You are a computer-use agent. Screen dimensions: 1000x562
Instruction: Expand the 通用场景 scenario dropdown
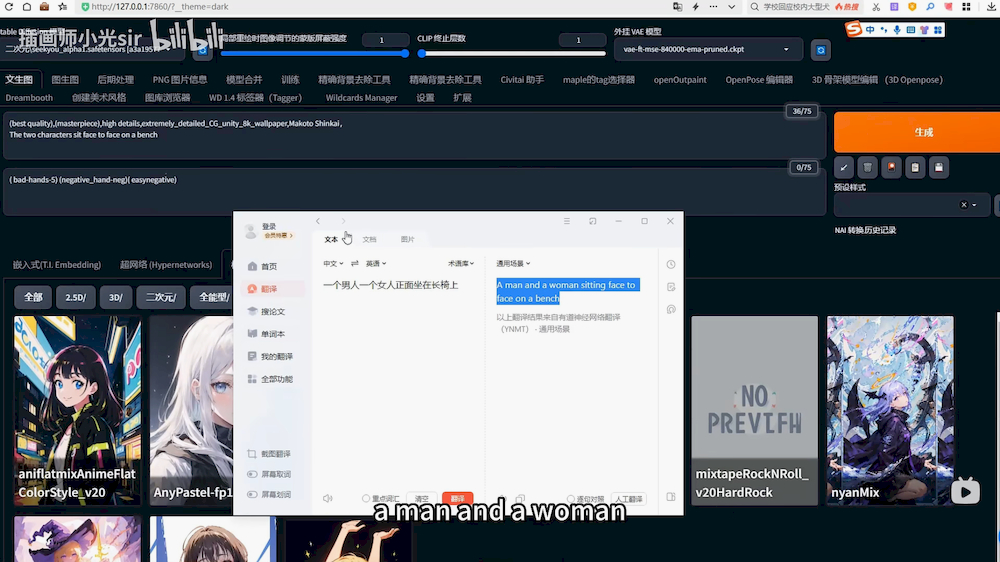coord(513,263)
